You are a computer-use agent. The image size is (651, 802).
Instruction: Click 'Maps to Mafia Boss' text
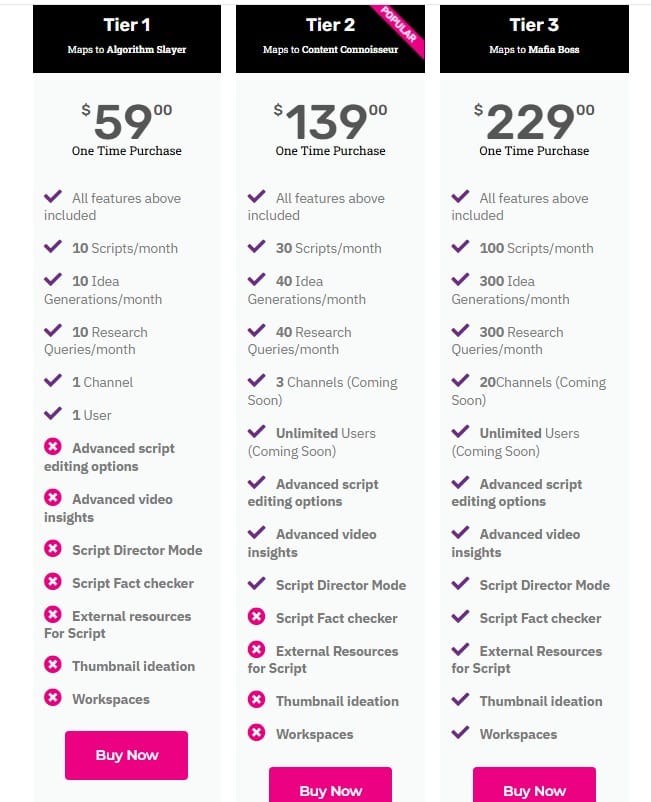[534, 49]
